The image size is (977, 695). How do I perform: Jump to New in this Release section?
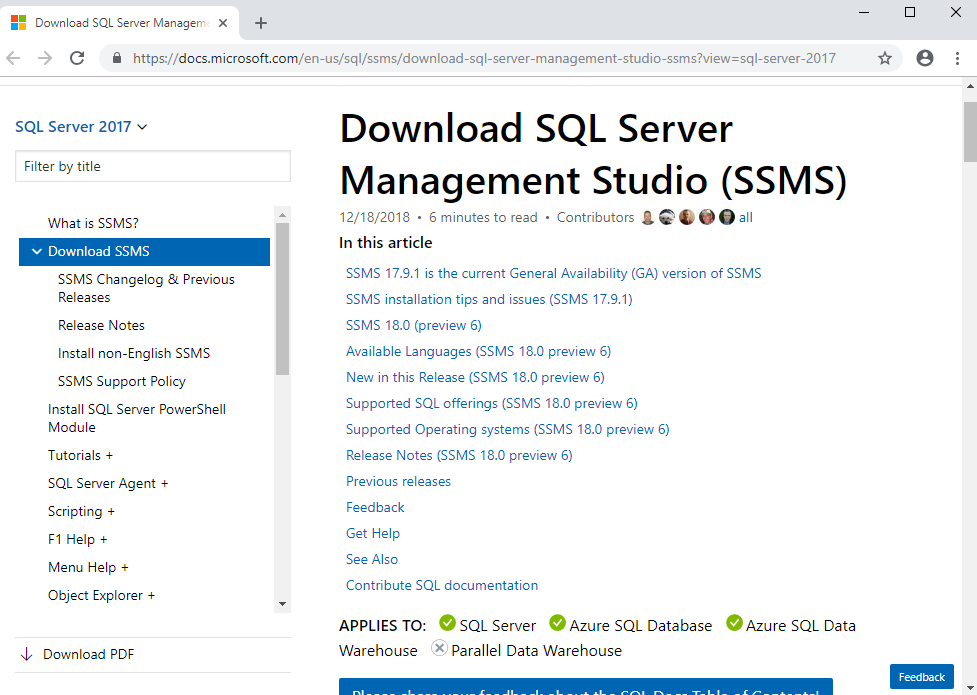(475, 378)
